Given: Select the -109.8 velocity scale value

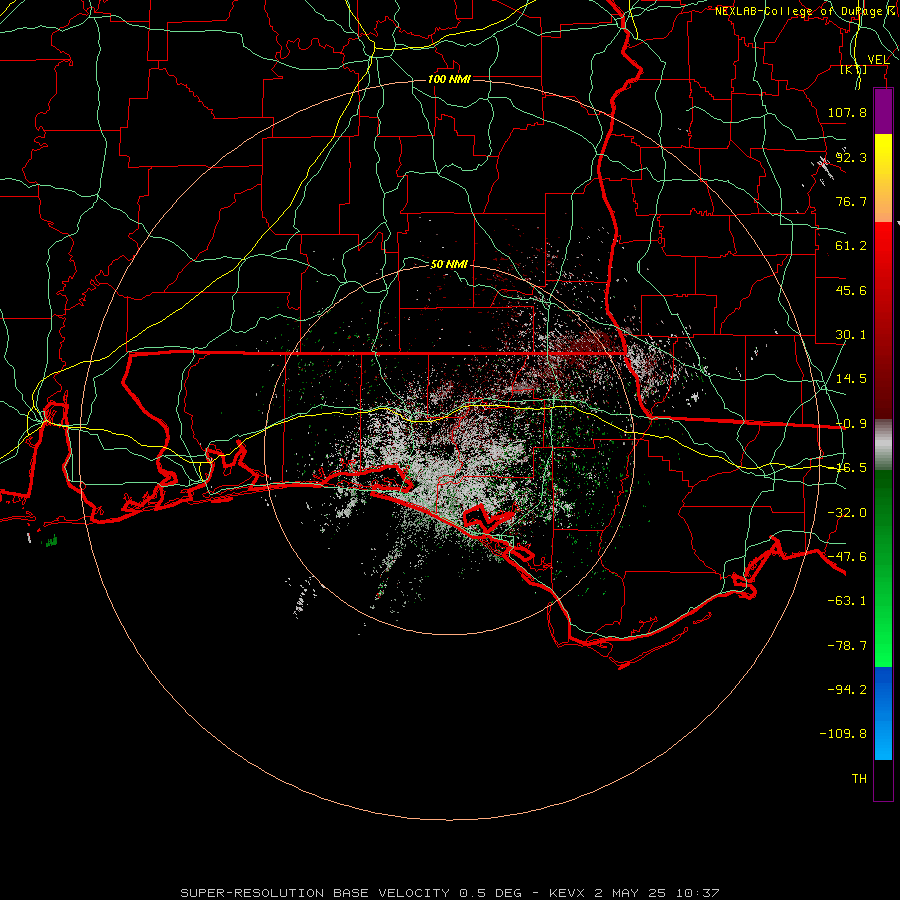Looking at the screenshot, I should 843,734.
